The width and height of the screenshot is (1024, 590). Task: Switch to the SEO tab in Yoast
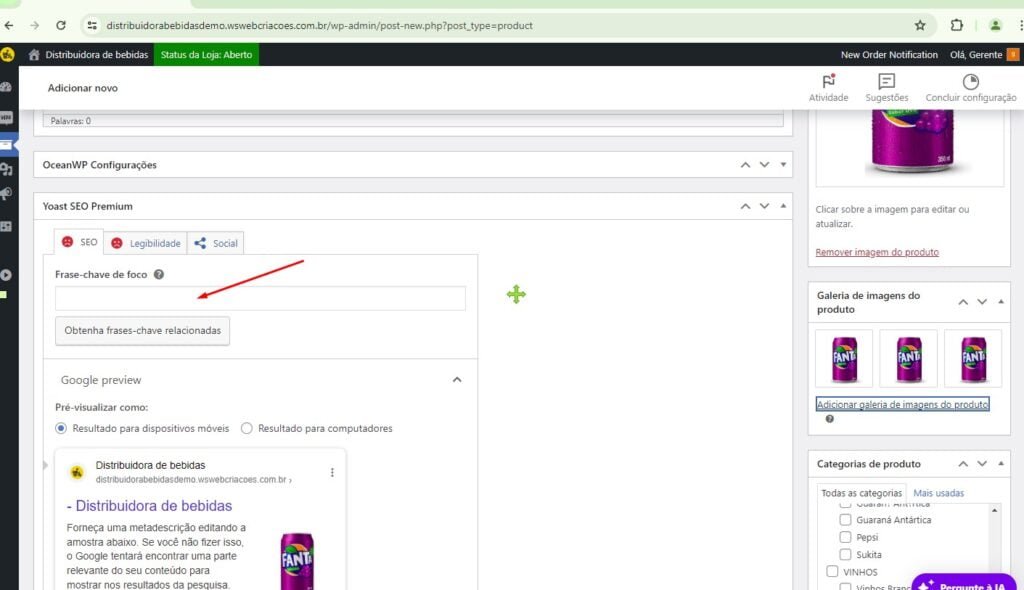pos(79,242)
